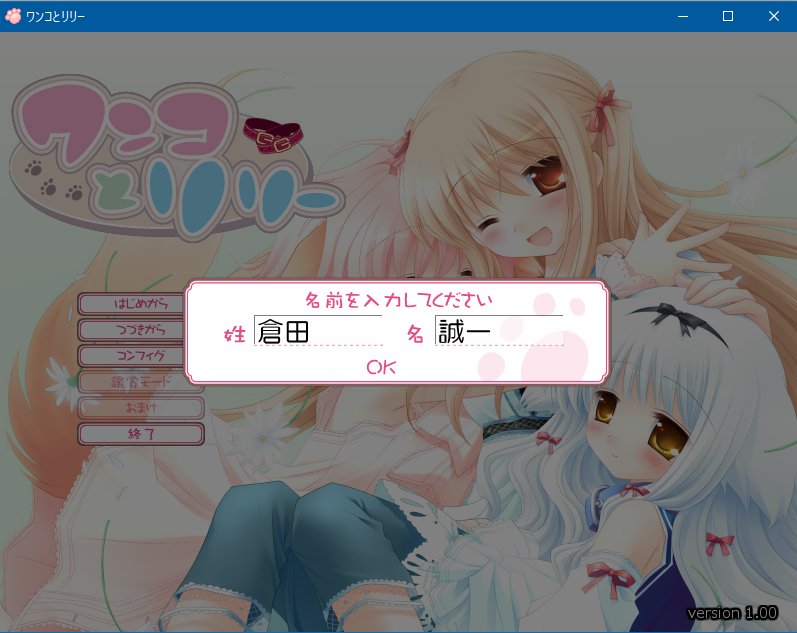Open the おまけ extras menu
797x633 pixels.
[141, 407]
